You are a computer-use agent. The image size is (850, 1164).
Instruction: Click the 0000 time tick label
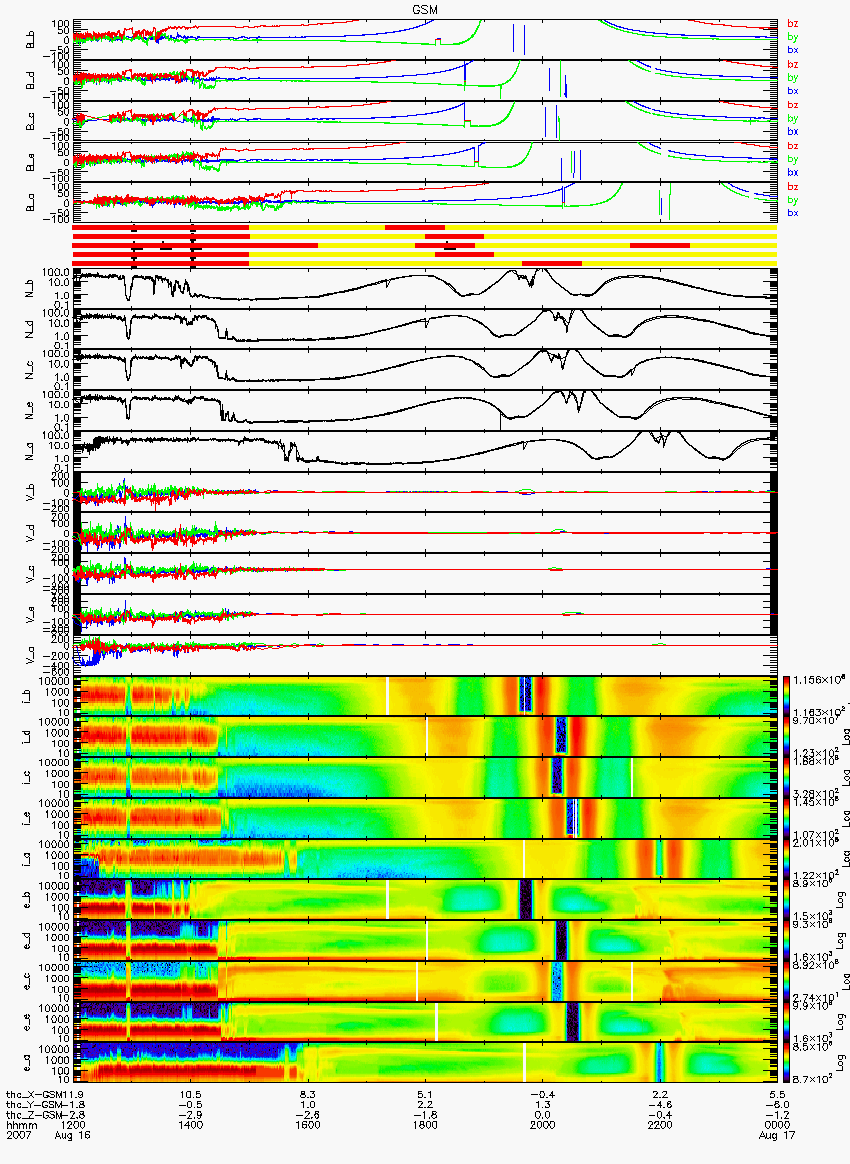tap(777, 1125)
